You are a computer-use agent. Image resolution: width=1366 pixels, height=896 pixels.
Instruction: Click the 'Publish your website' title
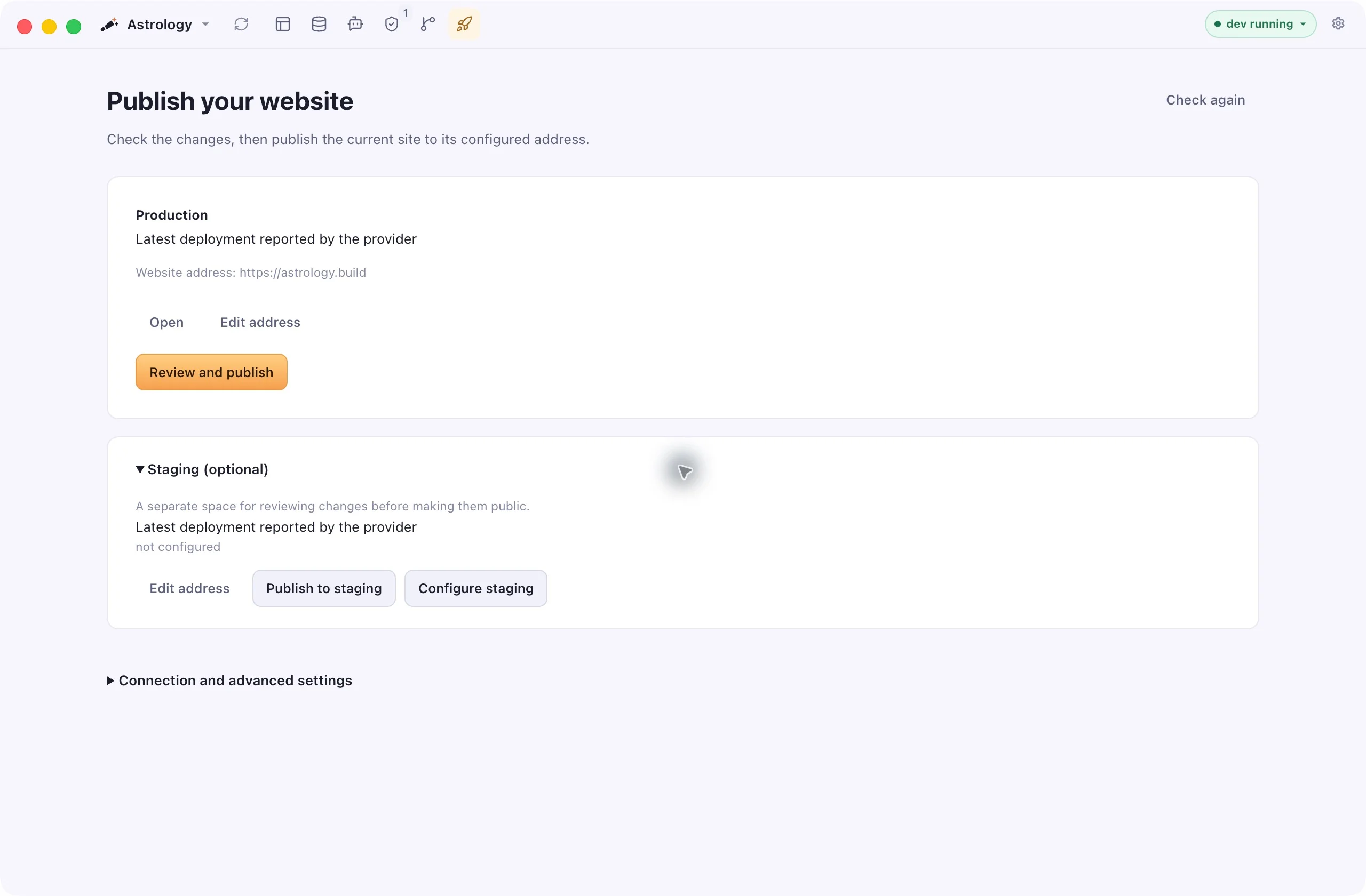pyautogui.click(x=230, y=101)
